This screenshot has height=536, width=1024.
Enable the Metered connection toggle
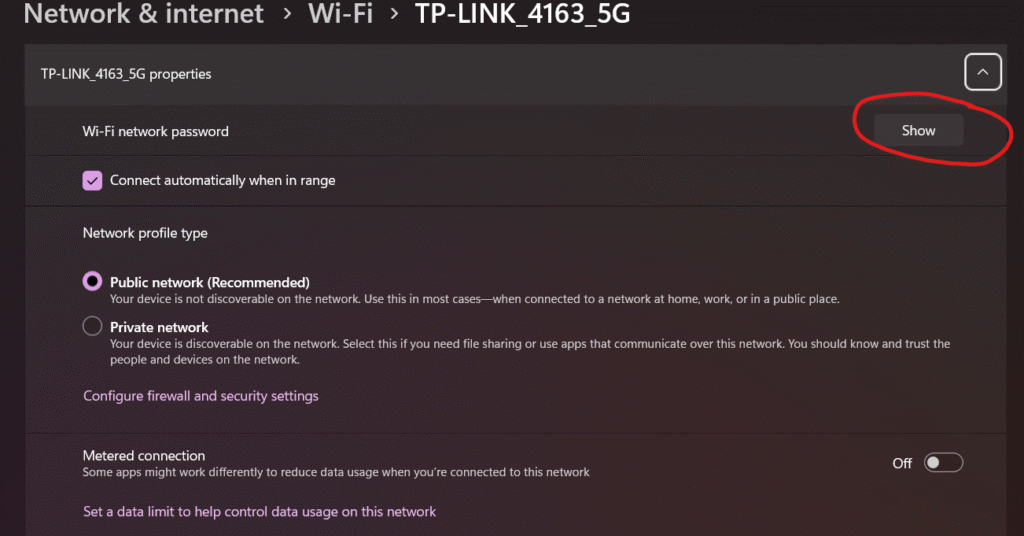click(943, 462)
